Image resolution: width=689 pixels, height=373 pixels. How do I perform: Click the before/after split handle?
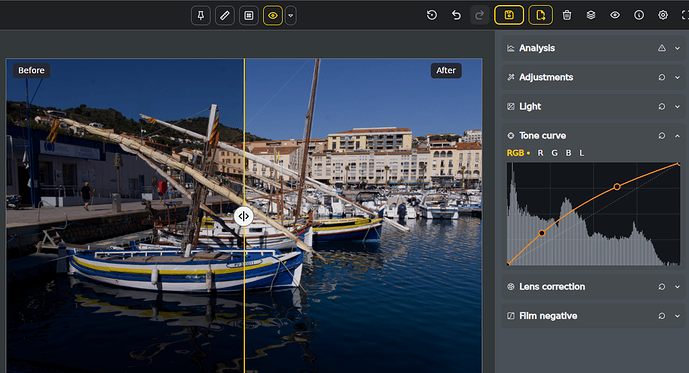click(243, 216)
